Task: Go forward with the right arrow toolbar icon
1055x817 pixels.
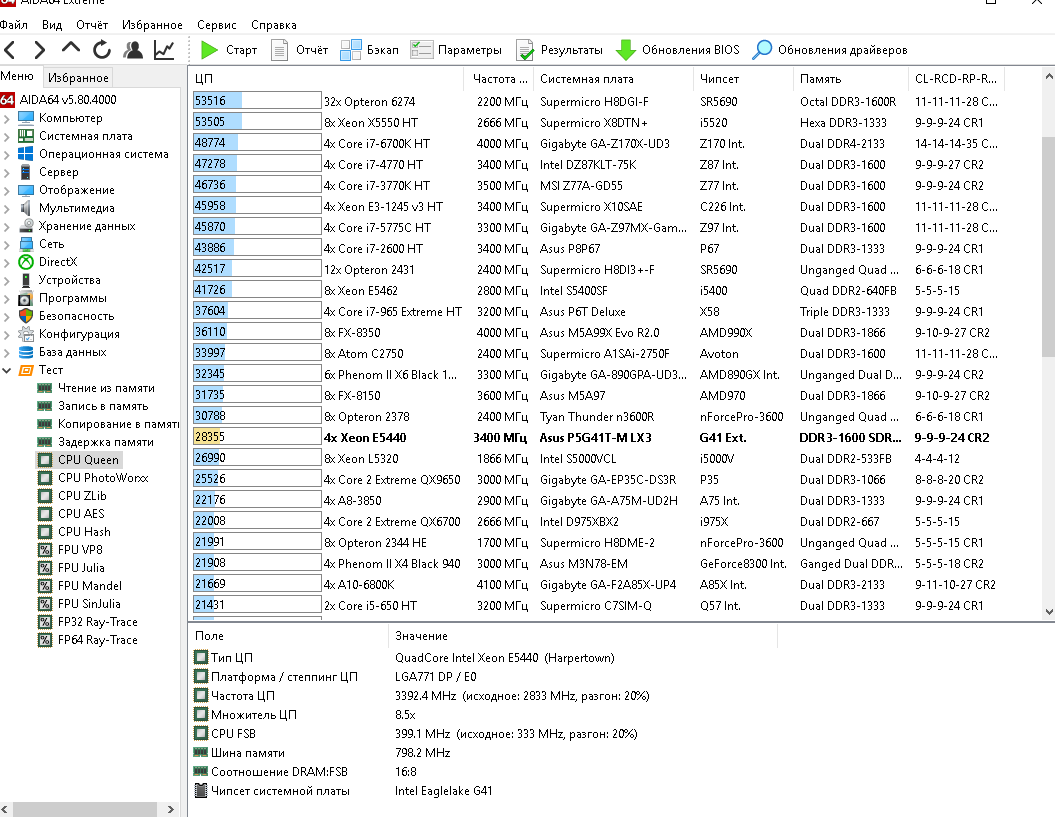Action: [x=40, y=50]
